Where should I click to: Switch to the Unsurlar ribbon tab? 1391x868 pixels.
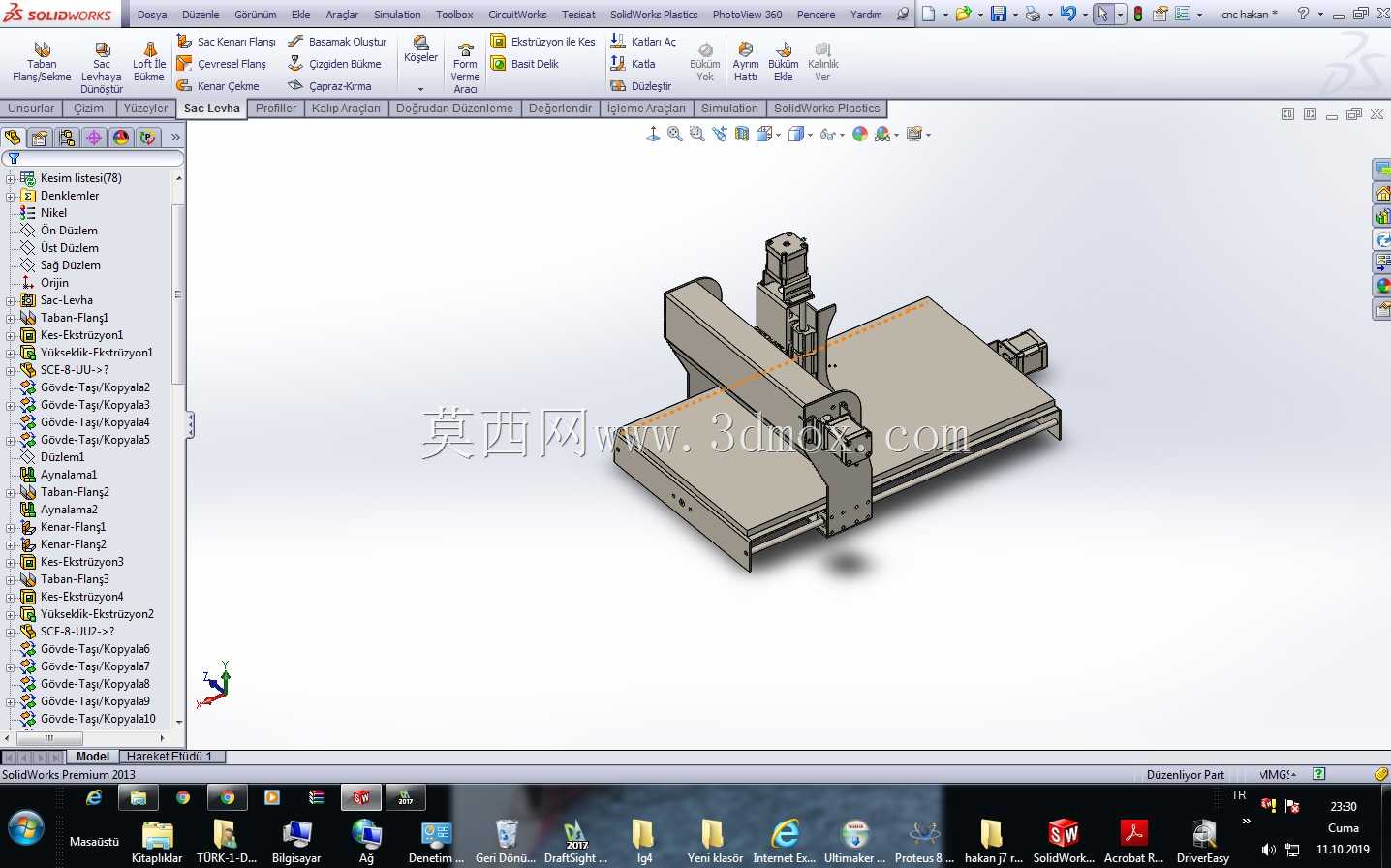coord(32,108)
